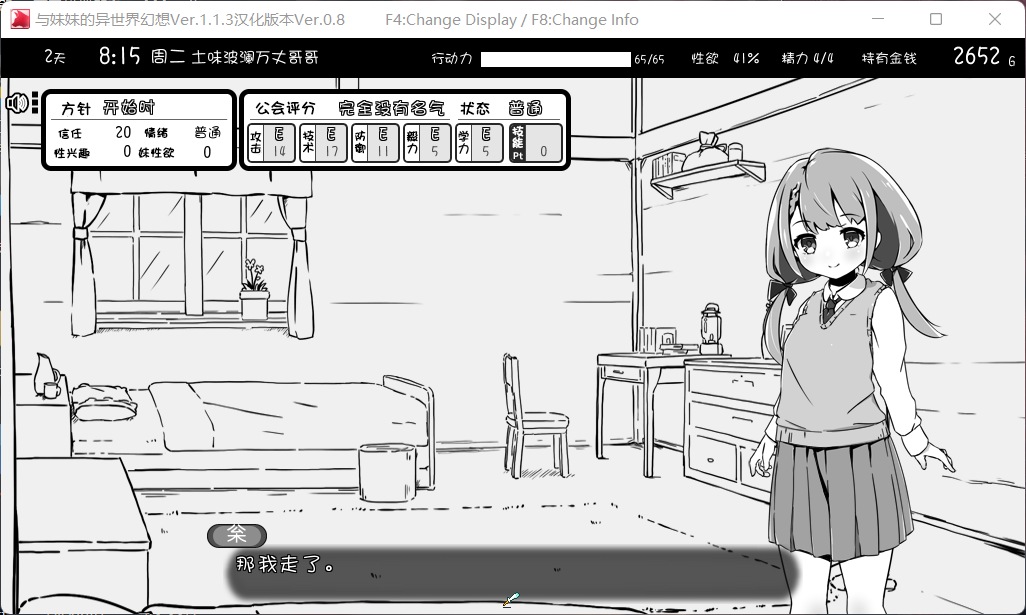Click the 信任 20 trust value
This screenshot has height=615, width=1026.
(x=95, y=133)
